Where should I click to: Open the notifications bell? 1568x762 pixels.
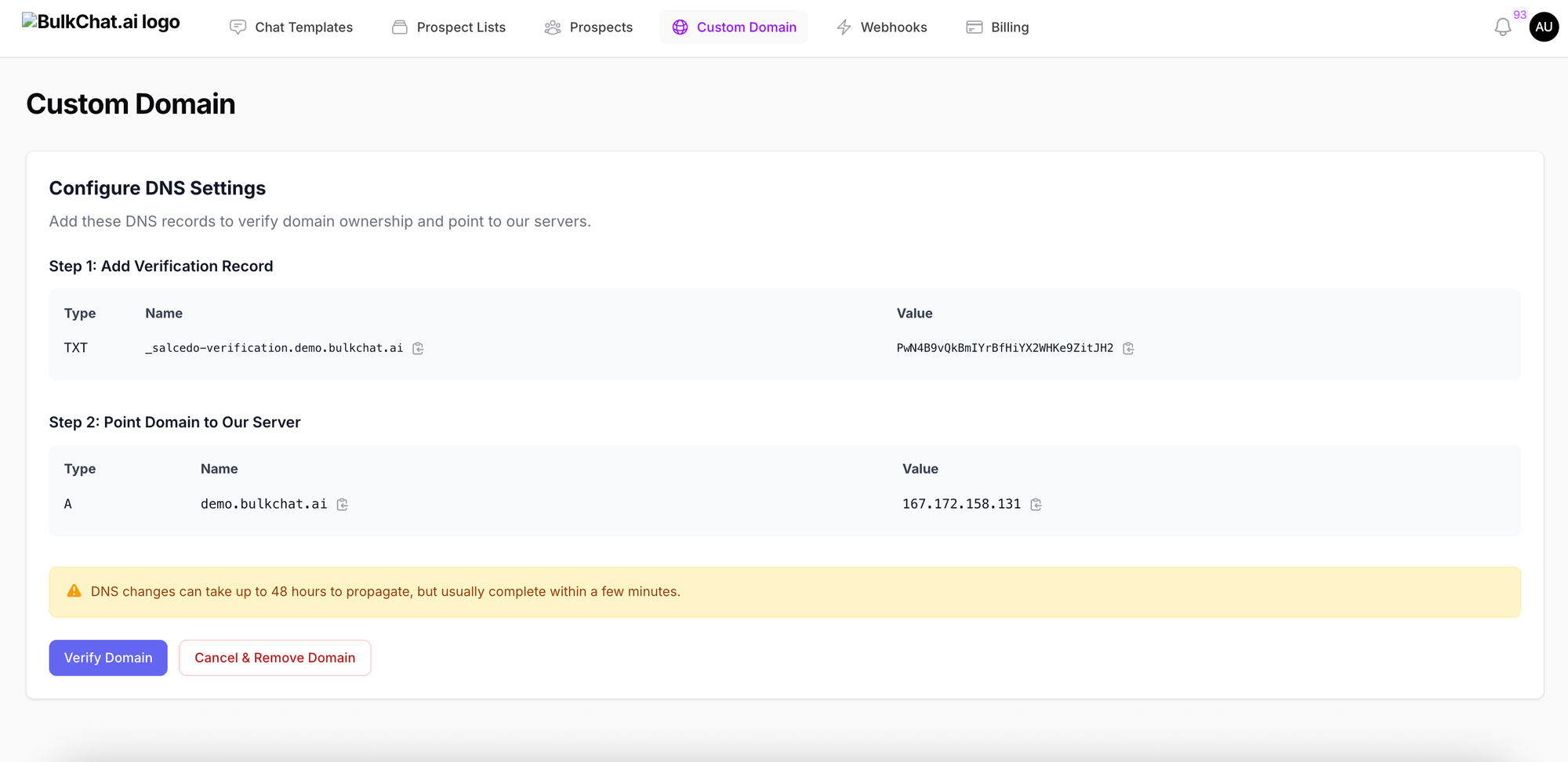click(x=1502, y=27)
